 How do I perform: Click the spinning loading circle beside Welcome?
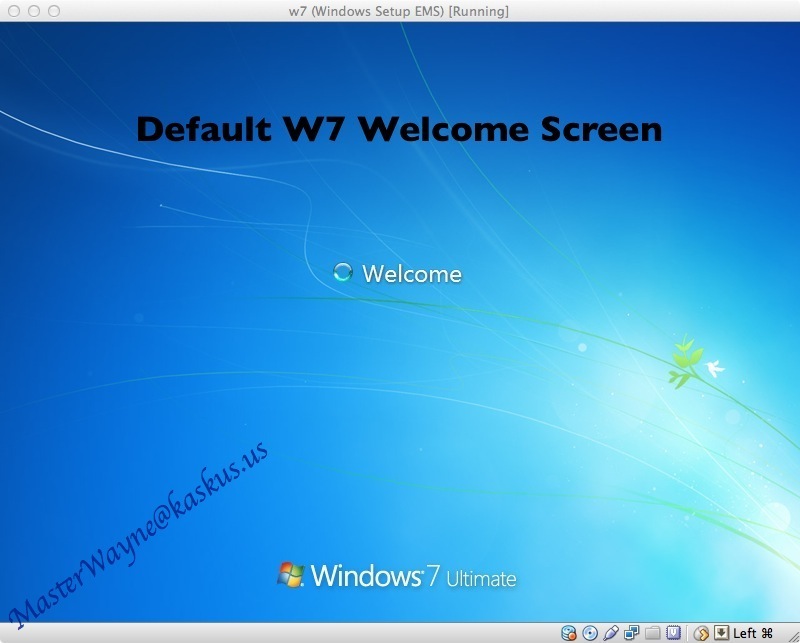(342, 272)
